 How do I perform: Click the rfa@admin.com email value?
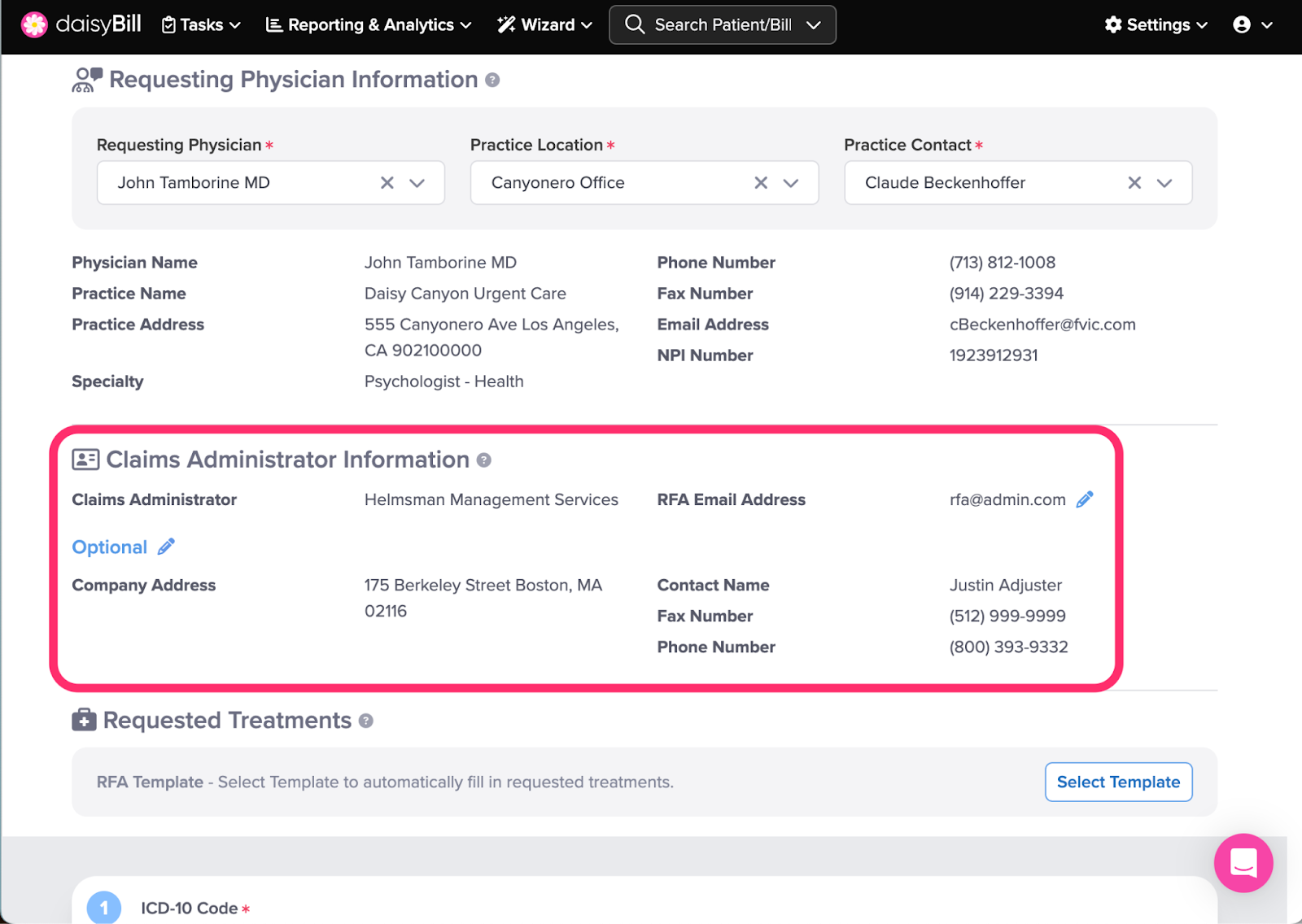pyautogui.click(x=1007, y=499)
